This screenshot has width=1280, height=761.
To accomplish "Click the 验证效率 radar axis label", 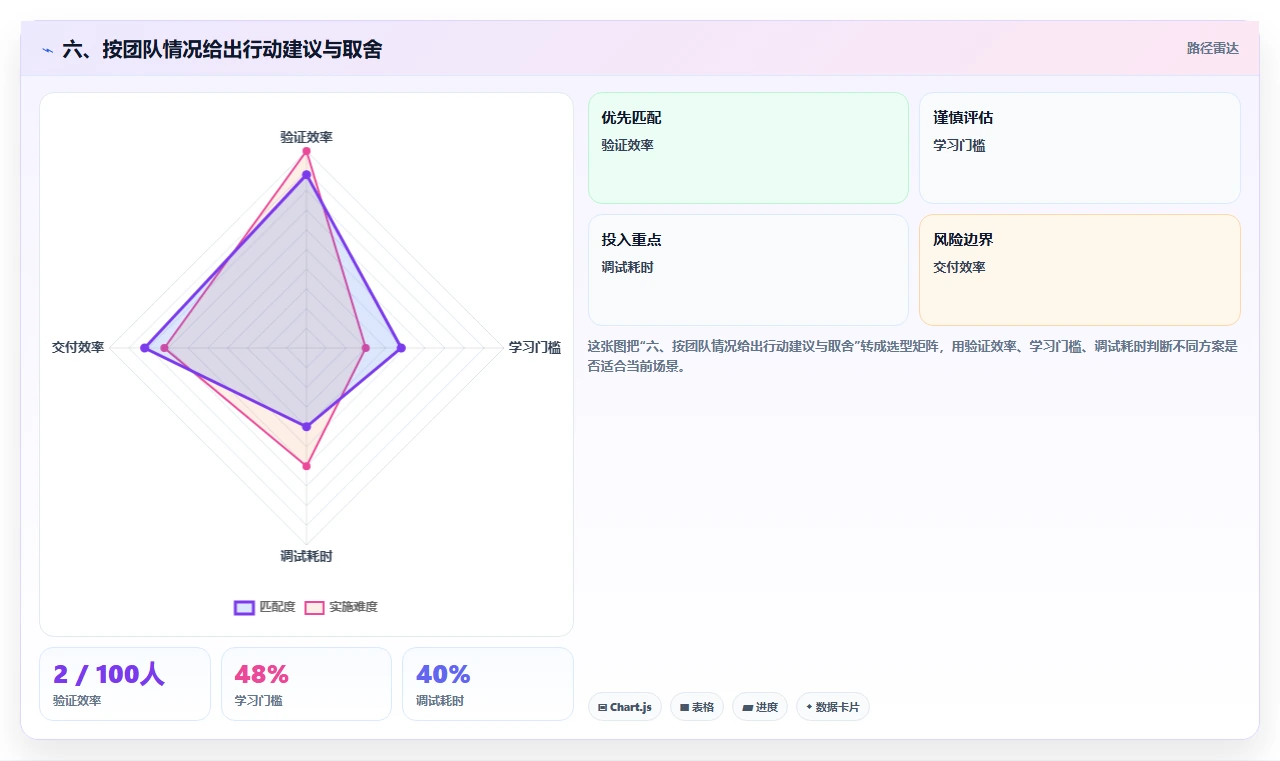I will (x=306, y=137).
